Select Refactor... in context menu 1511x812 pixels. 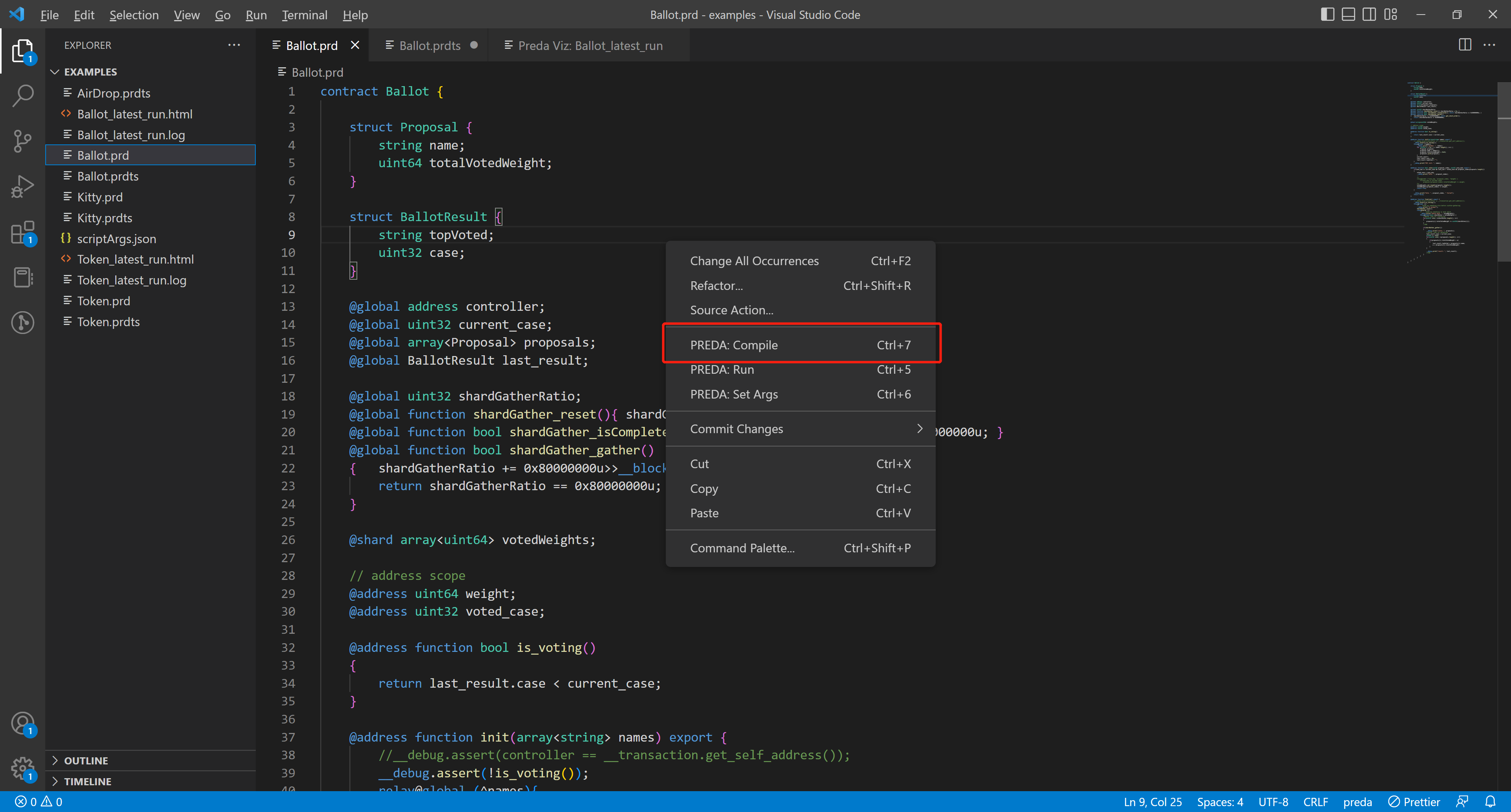pyautogui.click(x=801, y=286)
